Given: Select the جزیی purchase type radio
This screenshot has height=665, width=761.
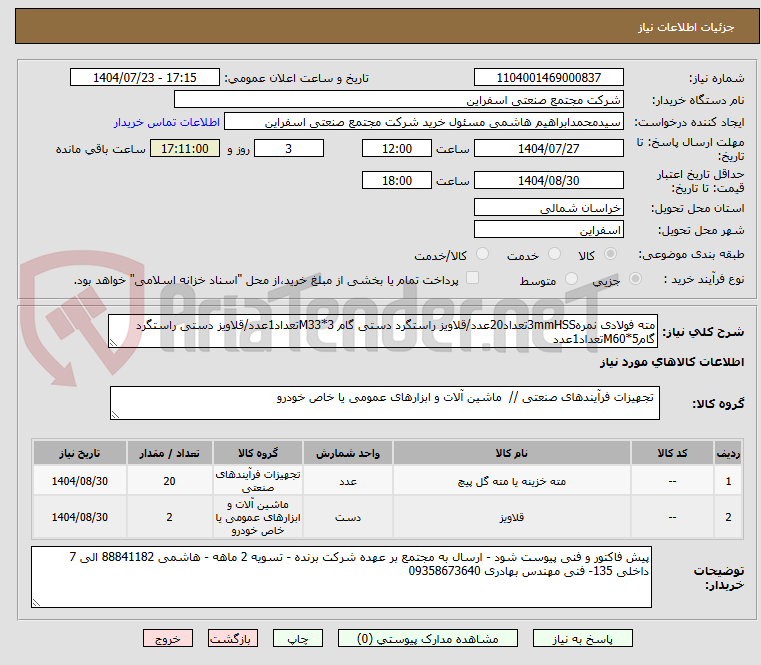Looking at the screenshot, I should click(635, 279).
